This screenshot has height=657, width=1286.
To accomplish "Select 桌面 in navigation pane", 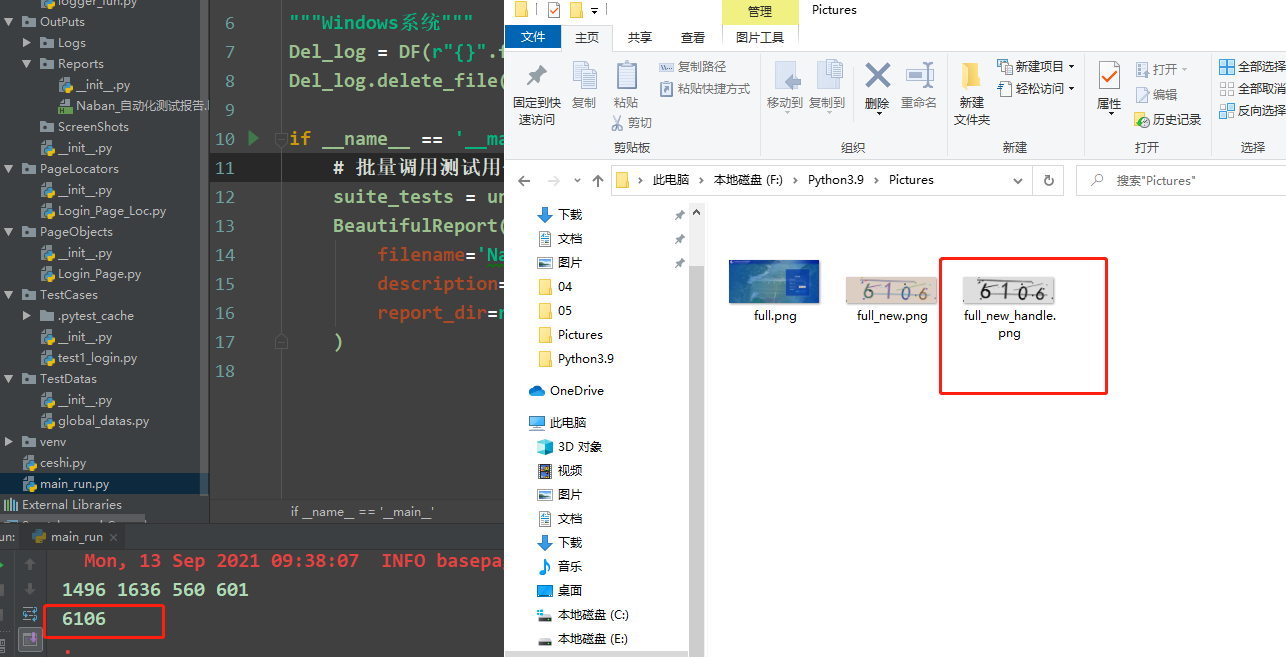I will pyautogui.click(x=560, y=591).
